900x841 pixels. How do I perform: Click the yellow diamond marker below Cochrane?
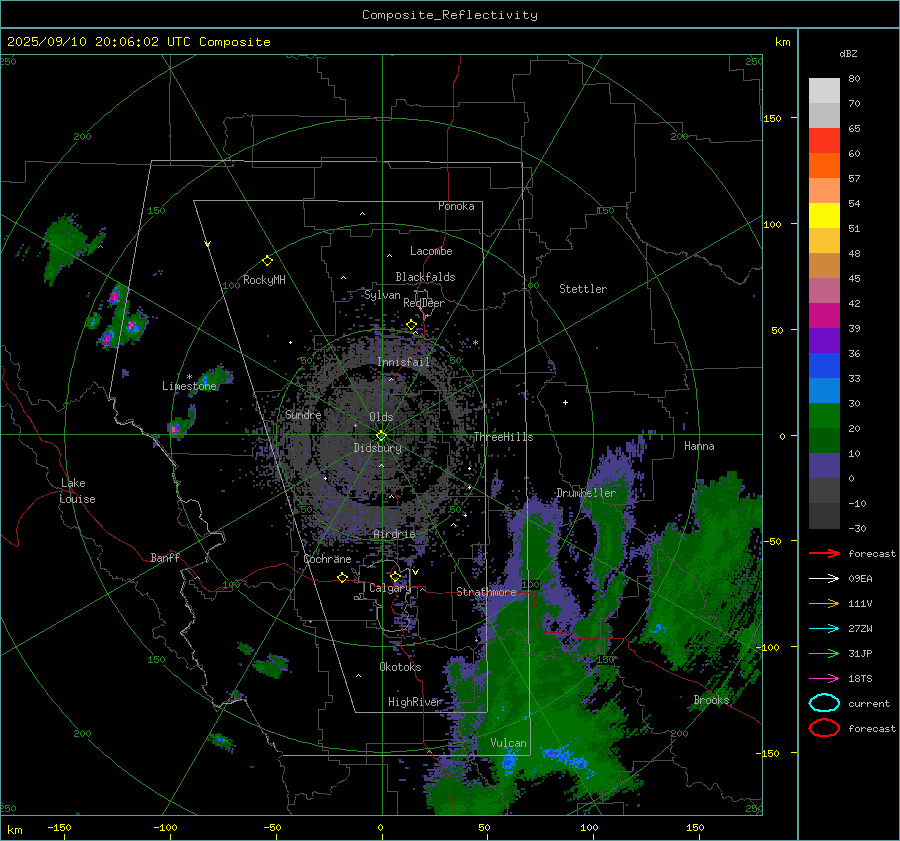click(342, 577)
